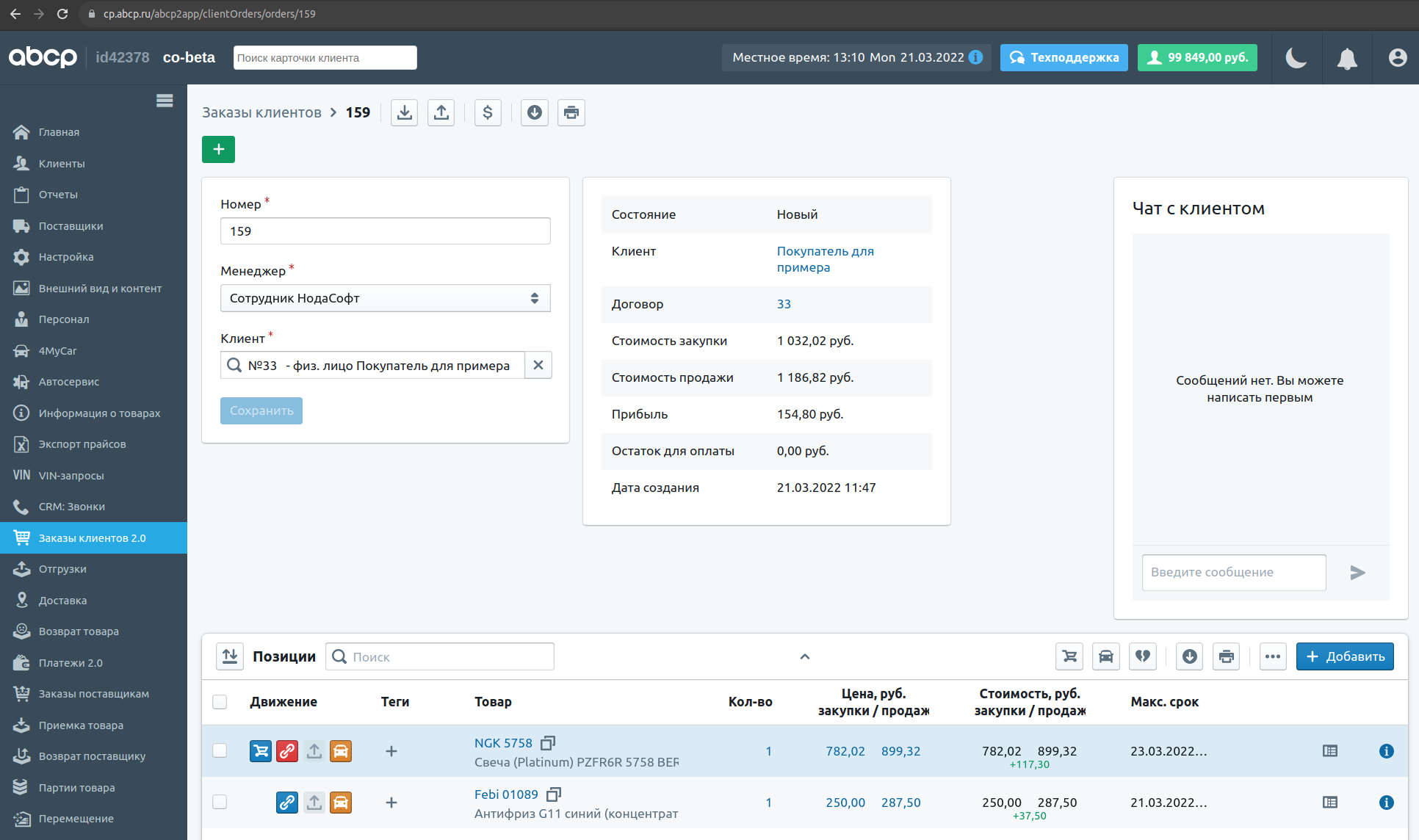Screen dimensions: 1419x840
Task: Toggle the hamburger sidebar menu
Action: tap(165, 101)
